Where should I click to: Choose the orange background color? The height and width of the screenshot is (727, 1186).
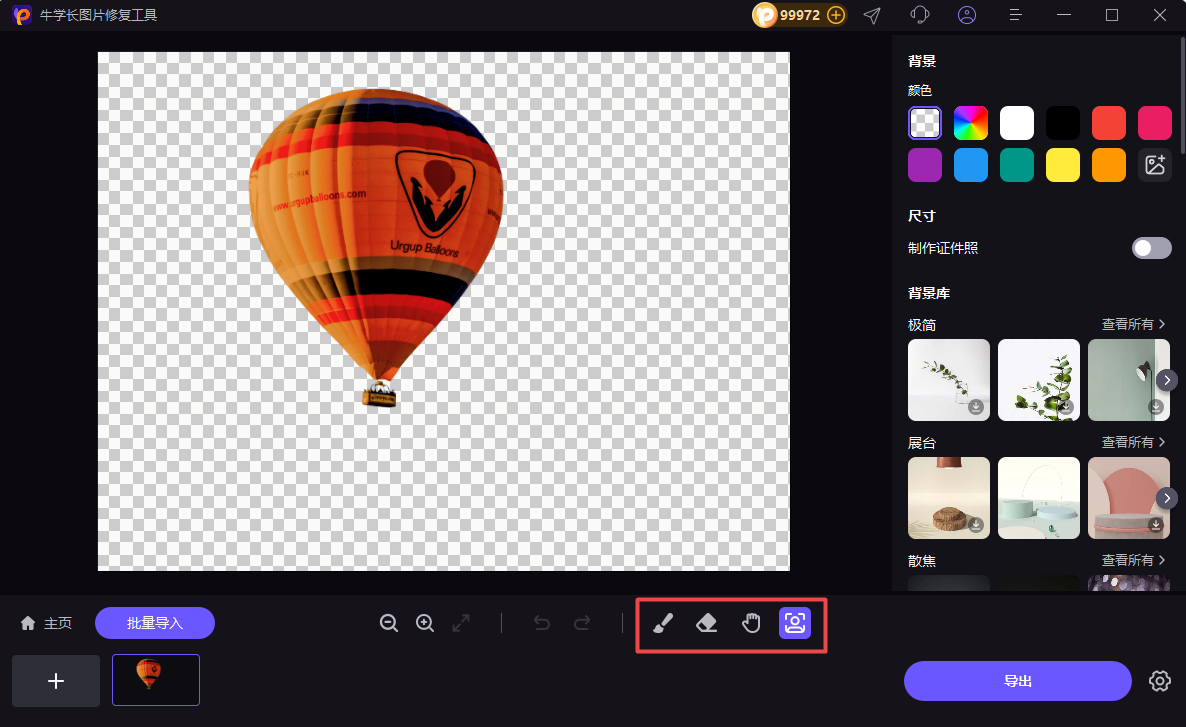click(x=1109, y=165)
